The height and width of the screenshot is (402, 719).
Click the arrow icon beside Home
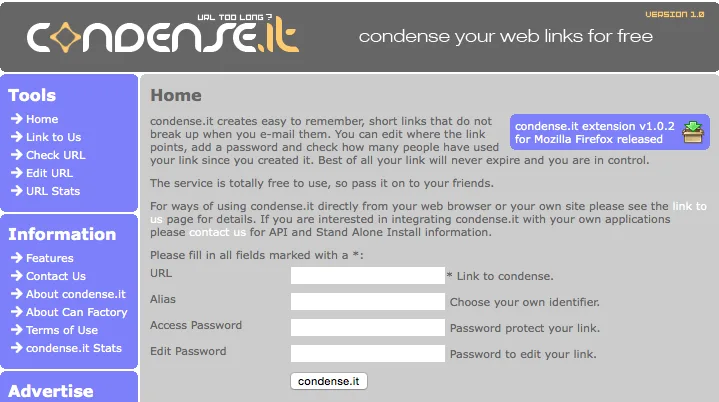17,119
